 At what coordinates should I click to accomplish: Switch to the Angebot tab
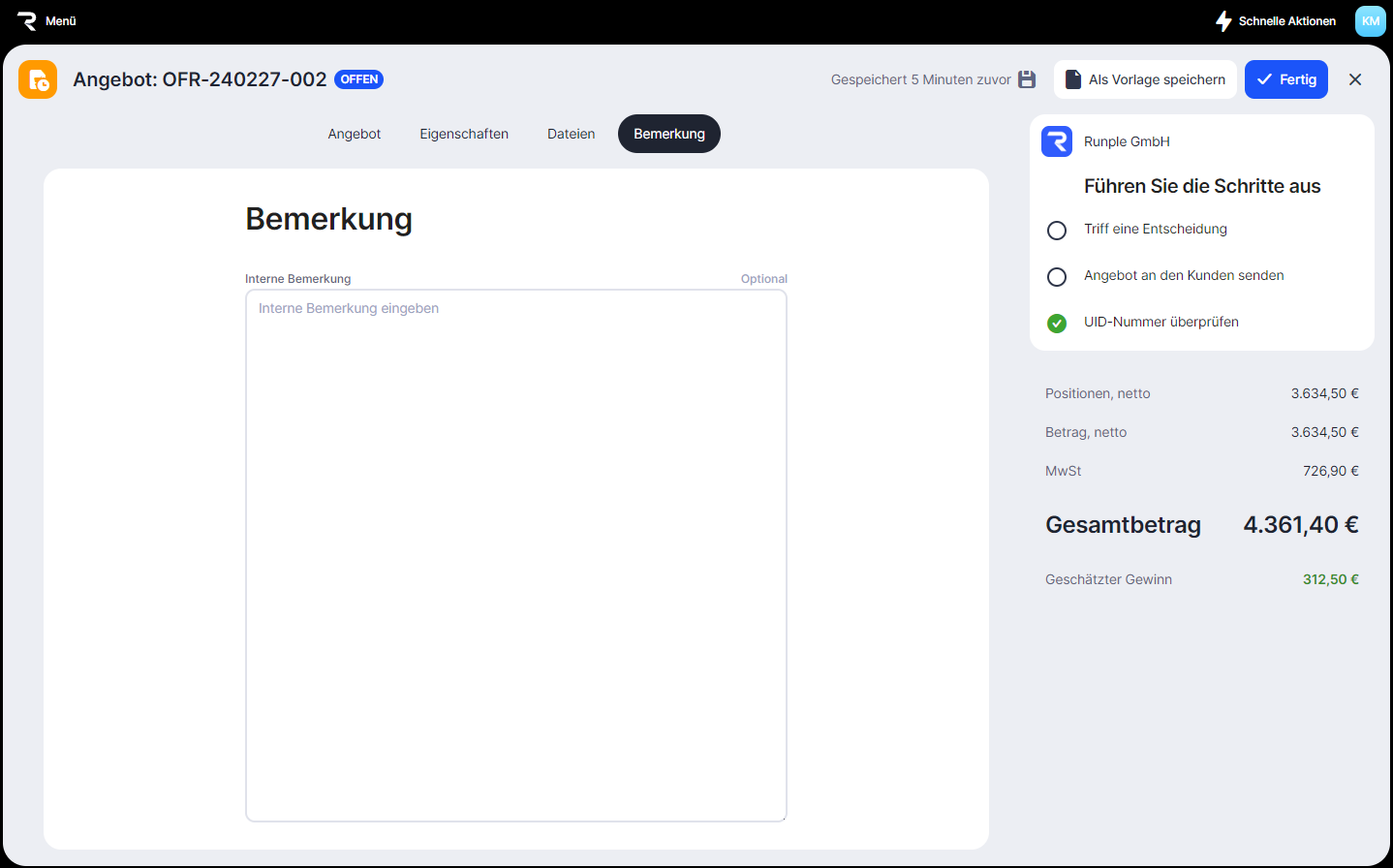point(355,134)
